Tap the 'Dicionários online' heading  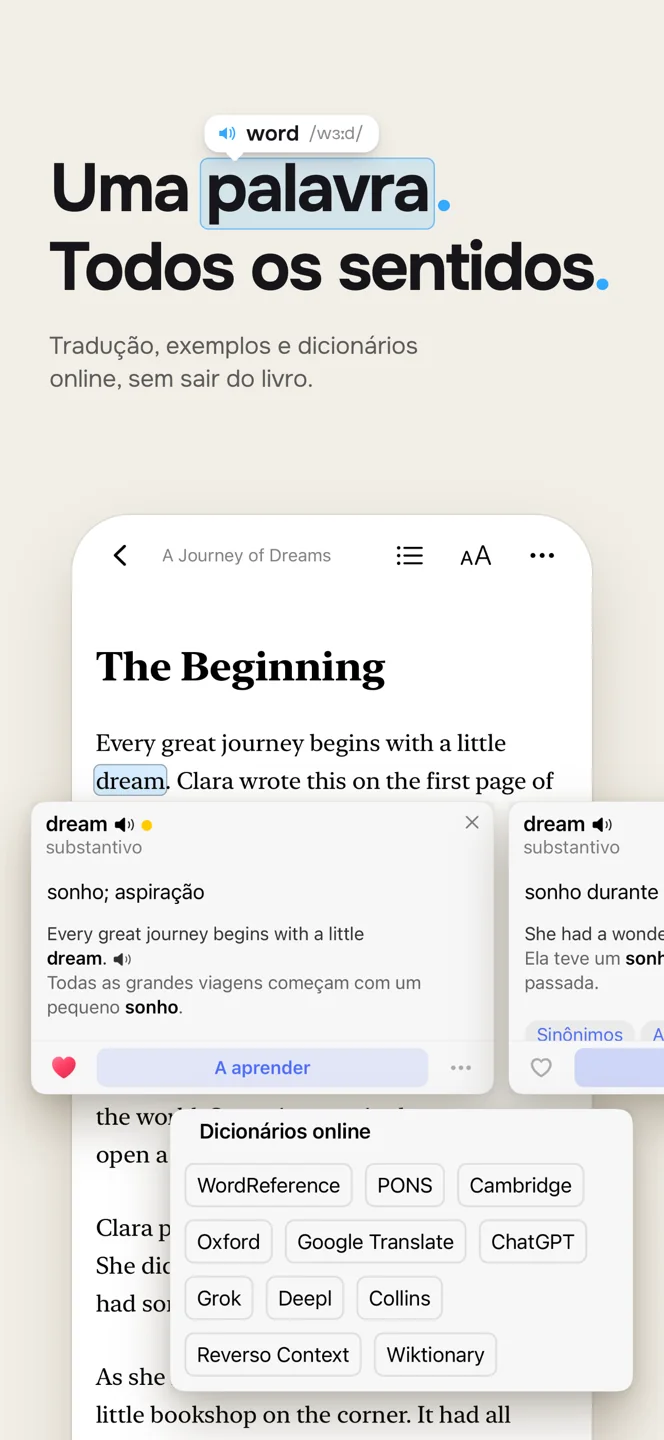click(x=285, y=1131)
